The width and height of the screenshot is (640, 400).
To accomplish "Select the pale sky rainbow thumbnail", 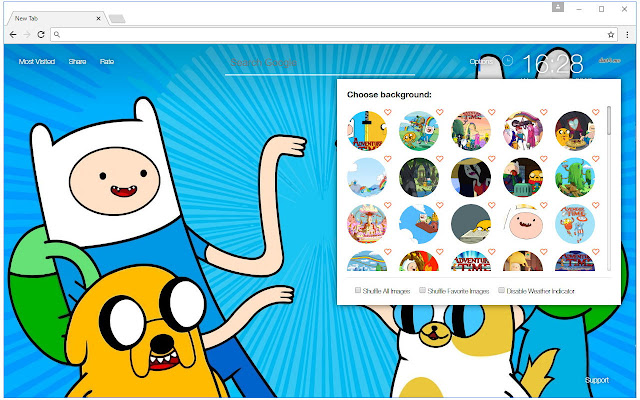I will (x=367, y=177).
